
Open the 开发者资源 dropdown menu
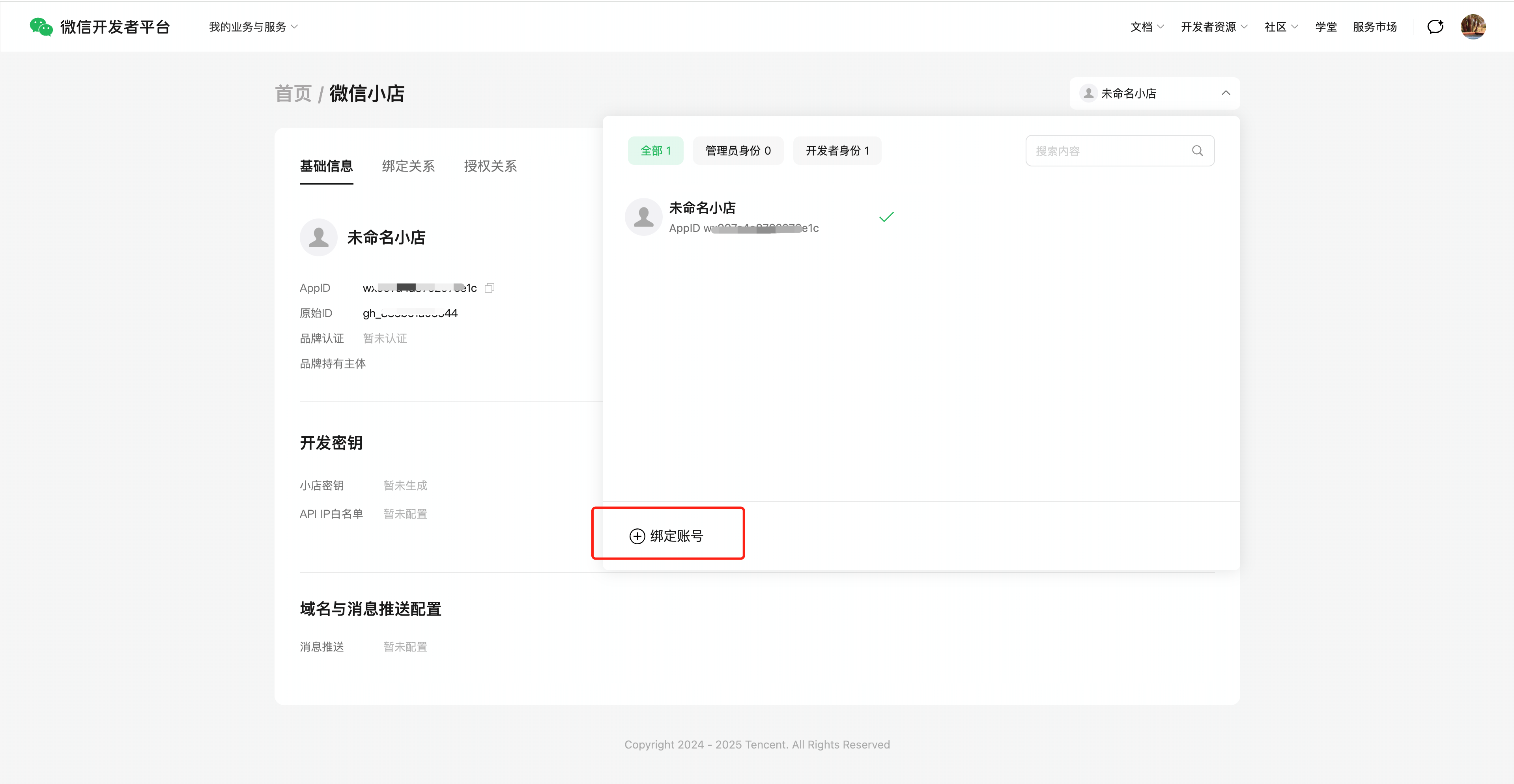pyautogui.click(x=1214, y=27)
